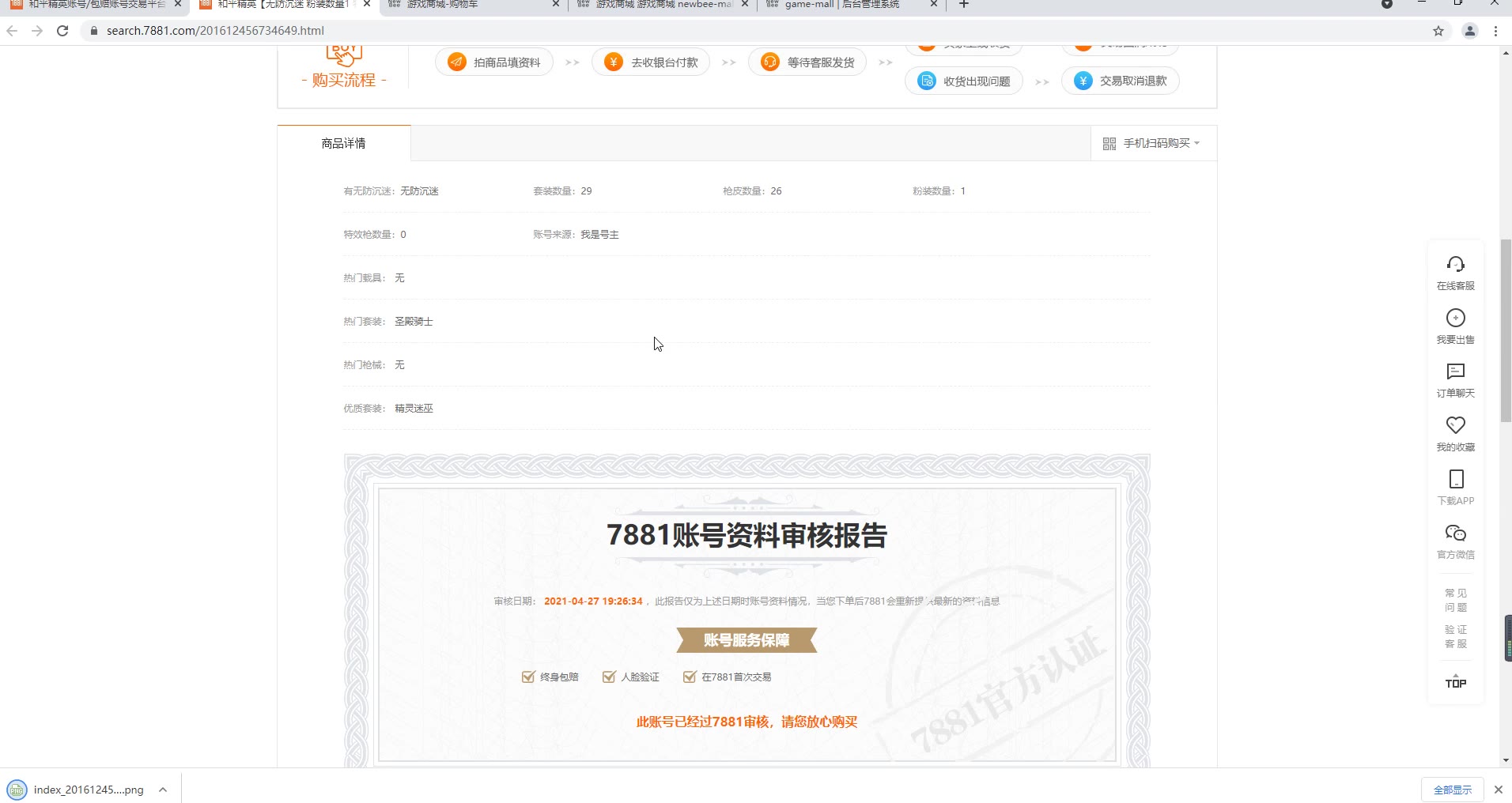Open the 订单聊天 chat icon
The width and height of the screenshot is (1512, 803).
click(x=1455, y=371)
